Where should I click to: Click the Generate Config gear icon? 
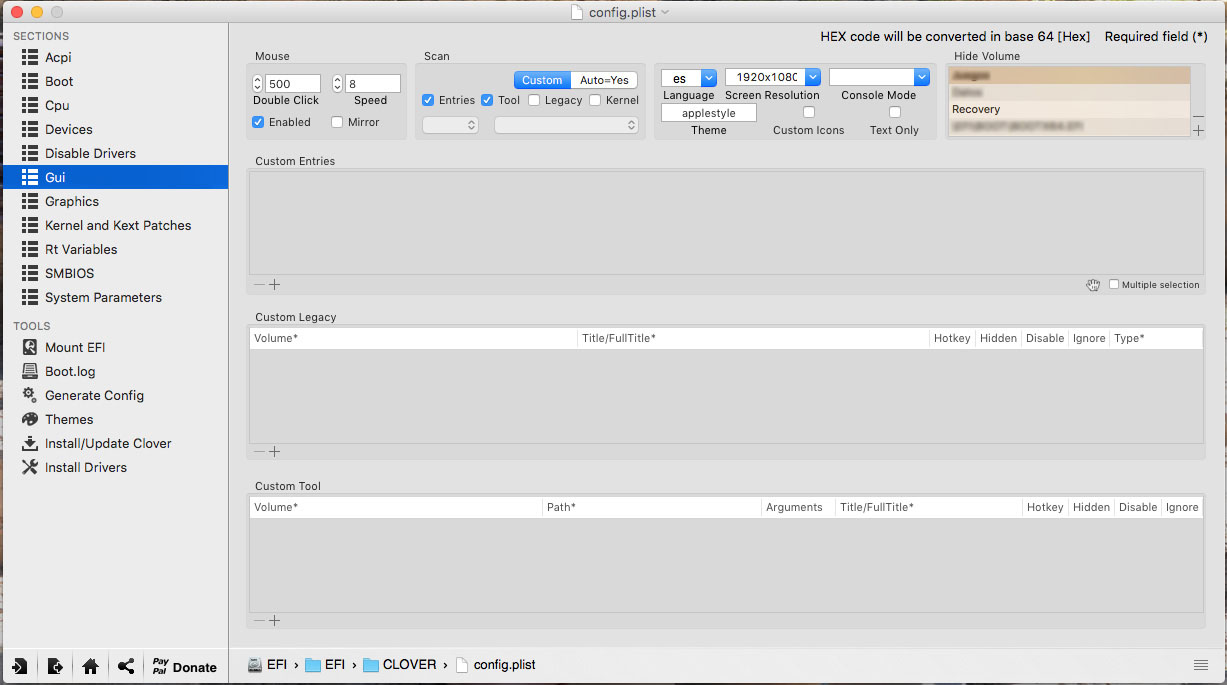[30, 395]
